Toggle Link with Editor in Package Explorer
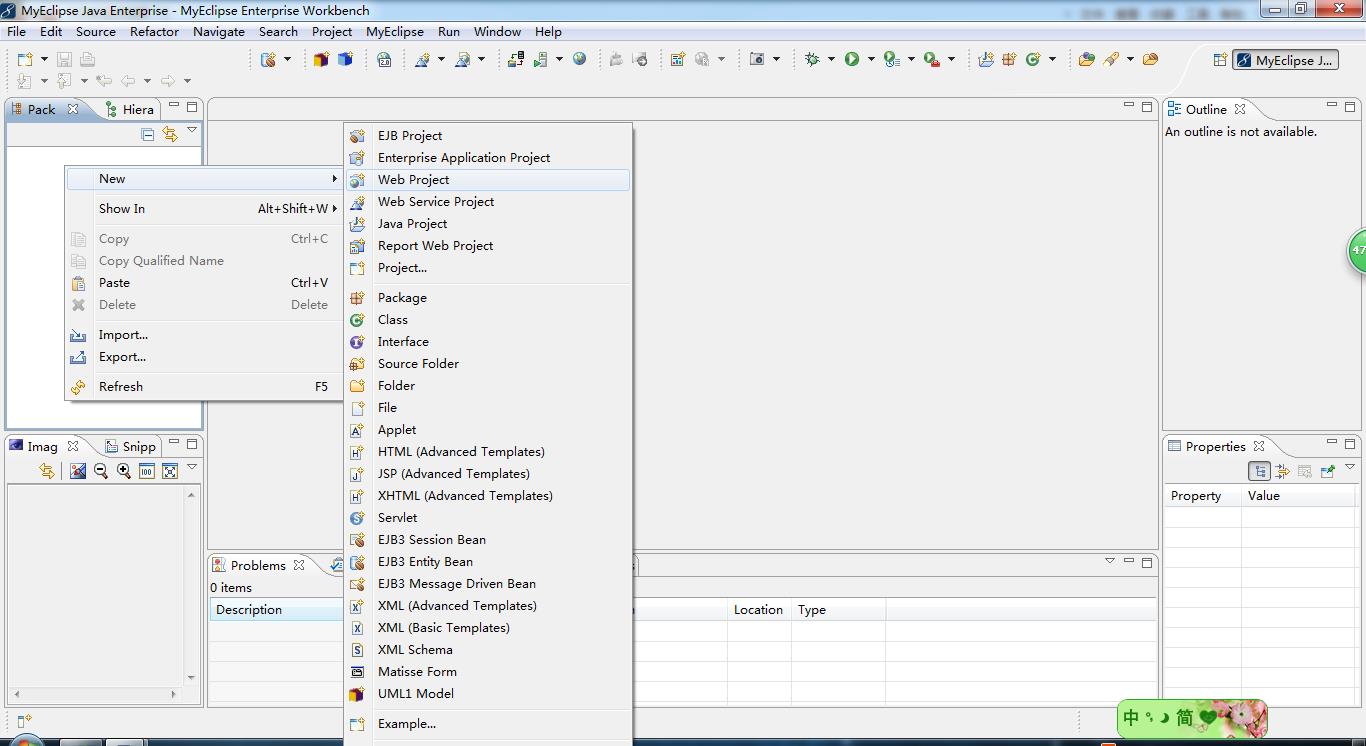The width and height of the screenshot is (1366, 746). [170, 134]
